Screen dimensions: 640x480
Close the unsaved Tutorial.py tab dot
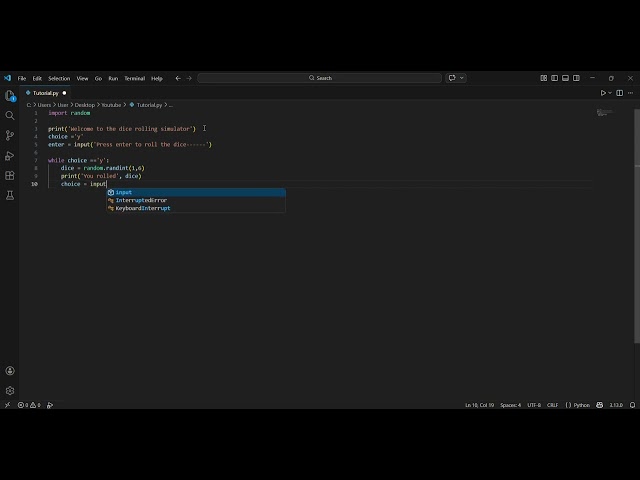point(64,93)
